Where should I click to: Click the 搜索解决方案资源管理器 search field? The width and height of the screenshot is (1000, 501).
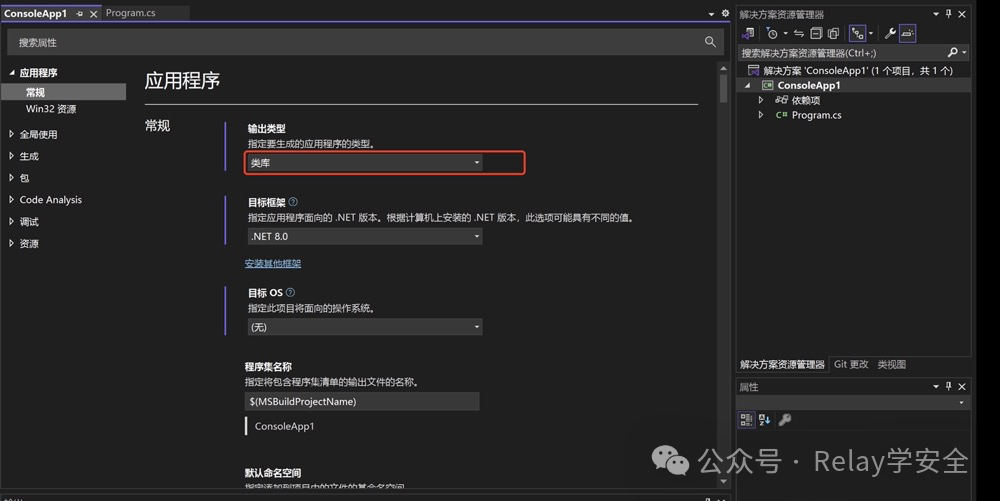(x=853, y=53)
